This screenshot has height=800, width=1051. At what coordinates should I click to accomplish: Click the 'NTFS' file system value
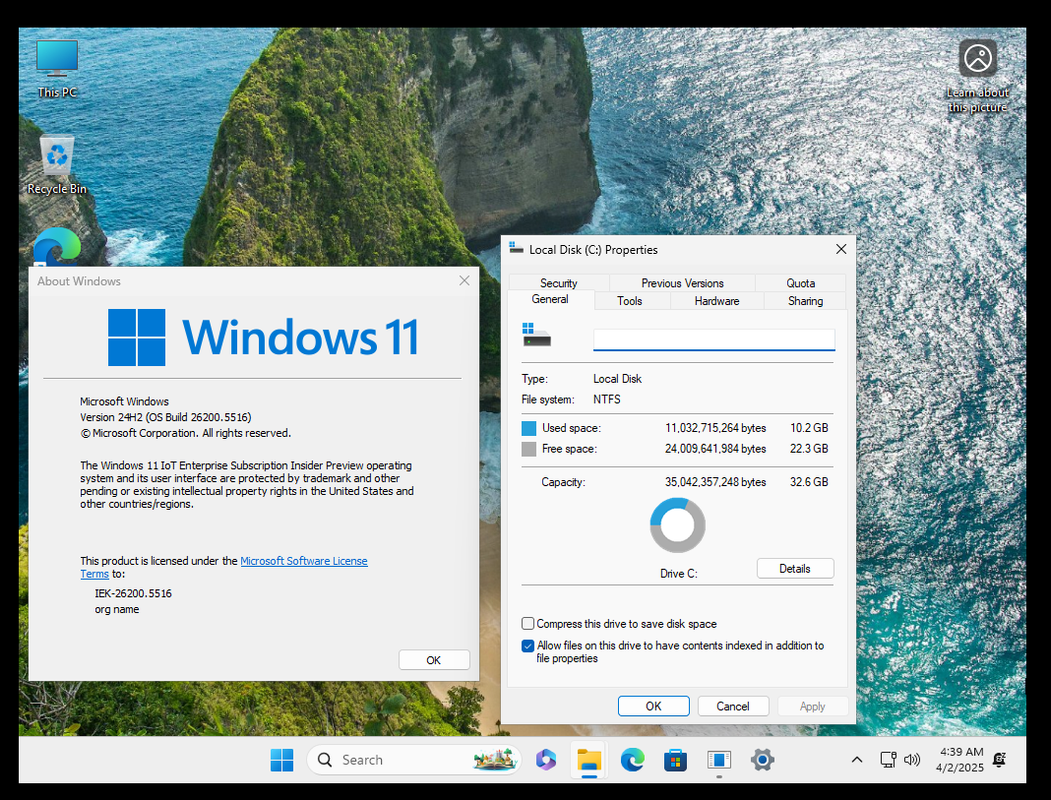pos(607,399)
